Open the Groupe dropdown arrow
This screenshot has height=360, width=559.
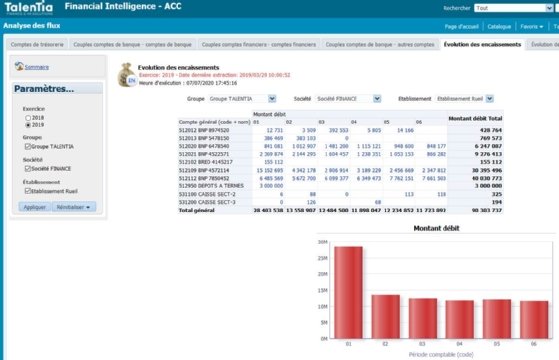pos(272,99)
